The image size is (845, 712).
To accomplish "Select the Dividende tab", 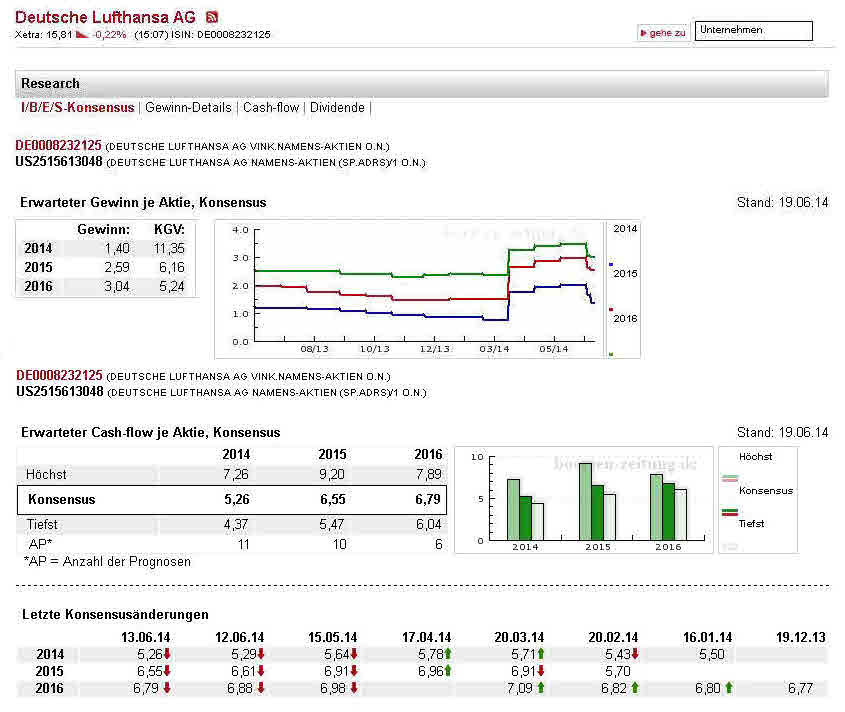I will [337, 107].
